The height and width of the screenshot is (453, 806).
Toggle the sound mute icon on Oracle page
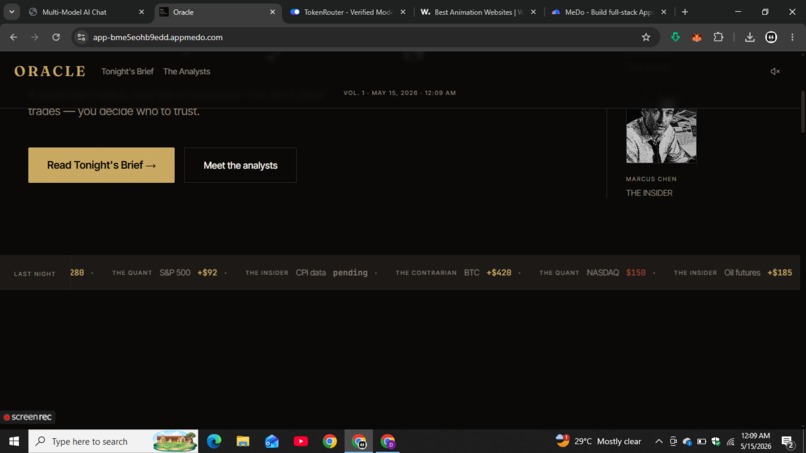[x=775, y=71]
